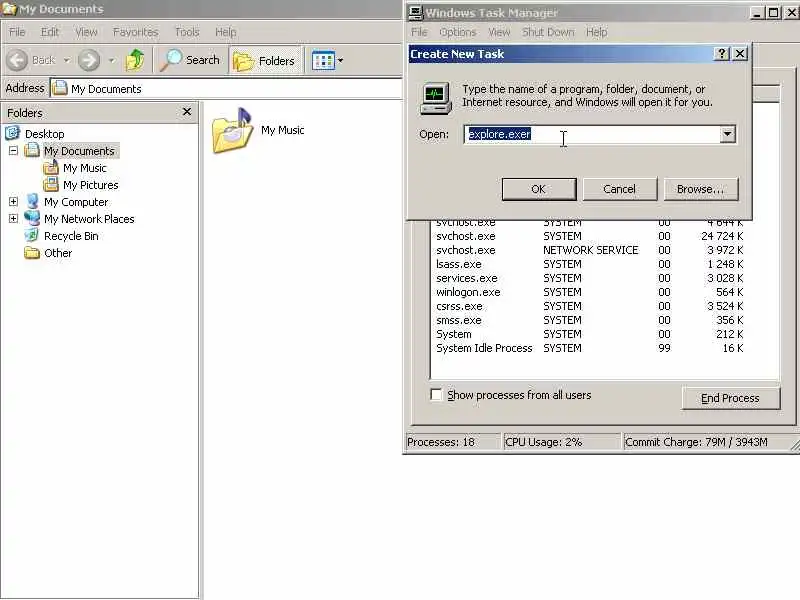Click NETWORK SERVICE user name cell
The height and width of the screenshot is (600, 800).
[x=590, y=250]
